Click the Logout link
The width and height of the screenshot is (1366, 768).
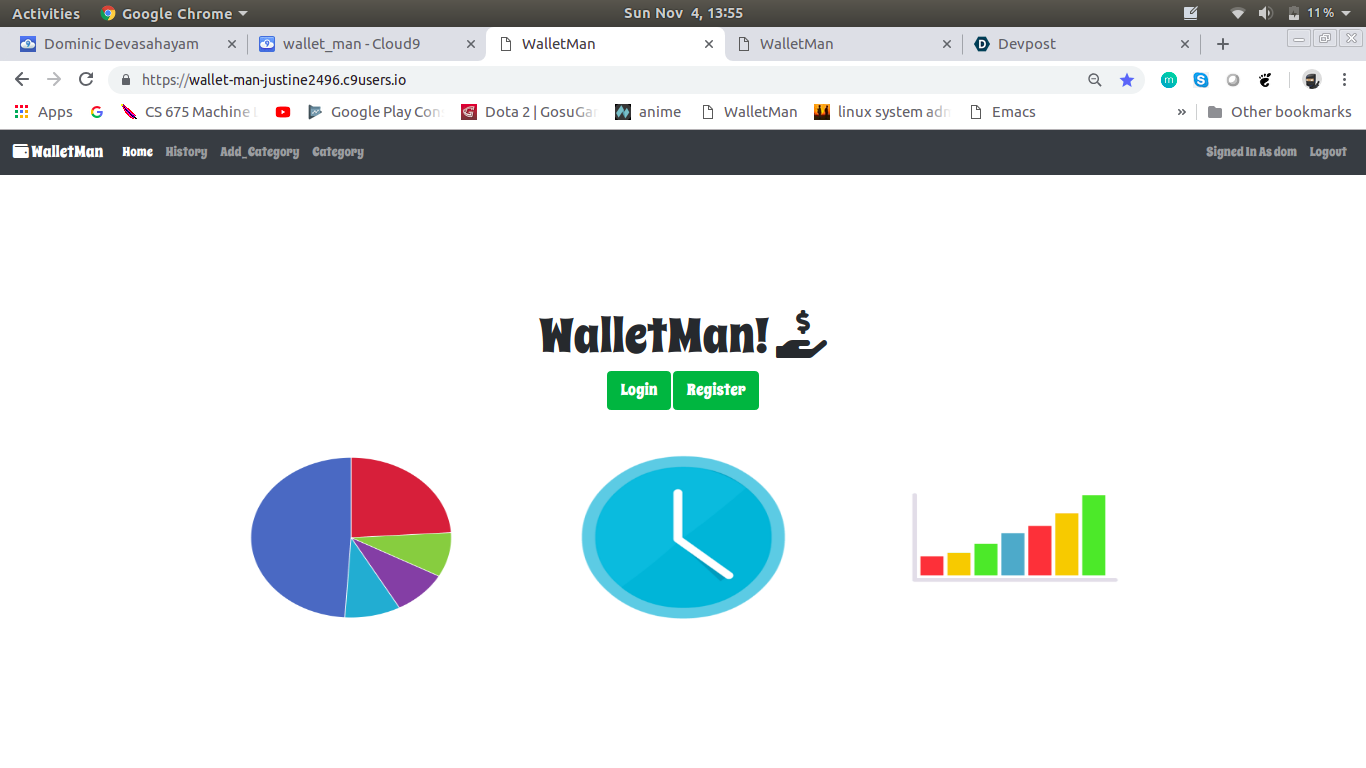tap(1328, 152)
